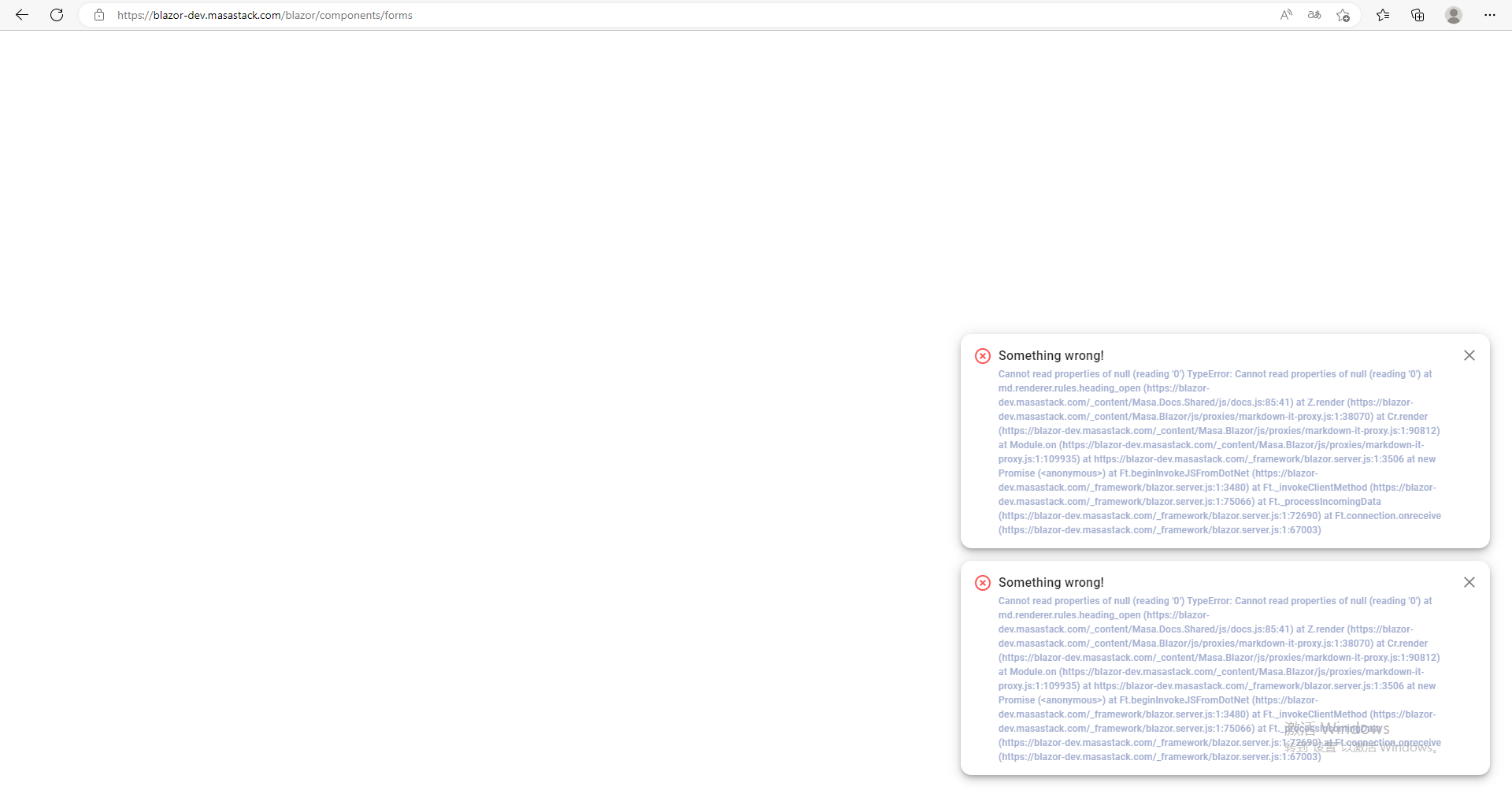This screenshot has height=794, width=1512.
Task: Navigate back to the previous page
Action: 21,15
